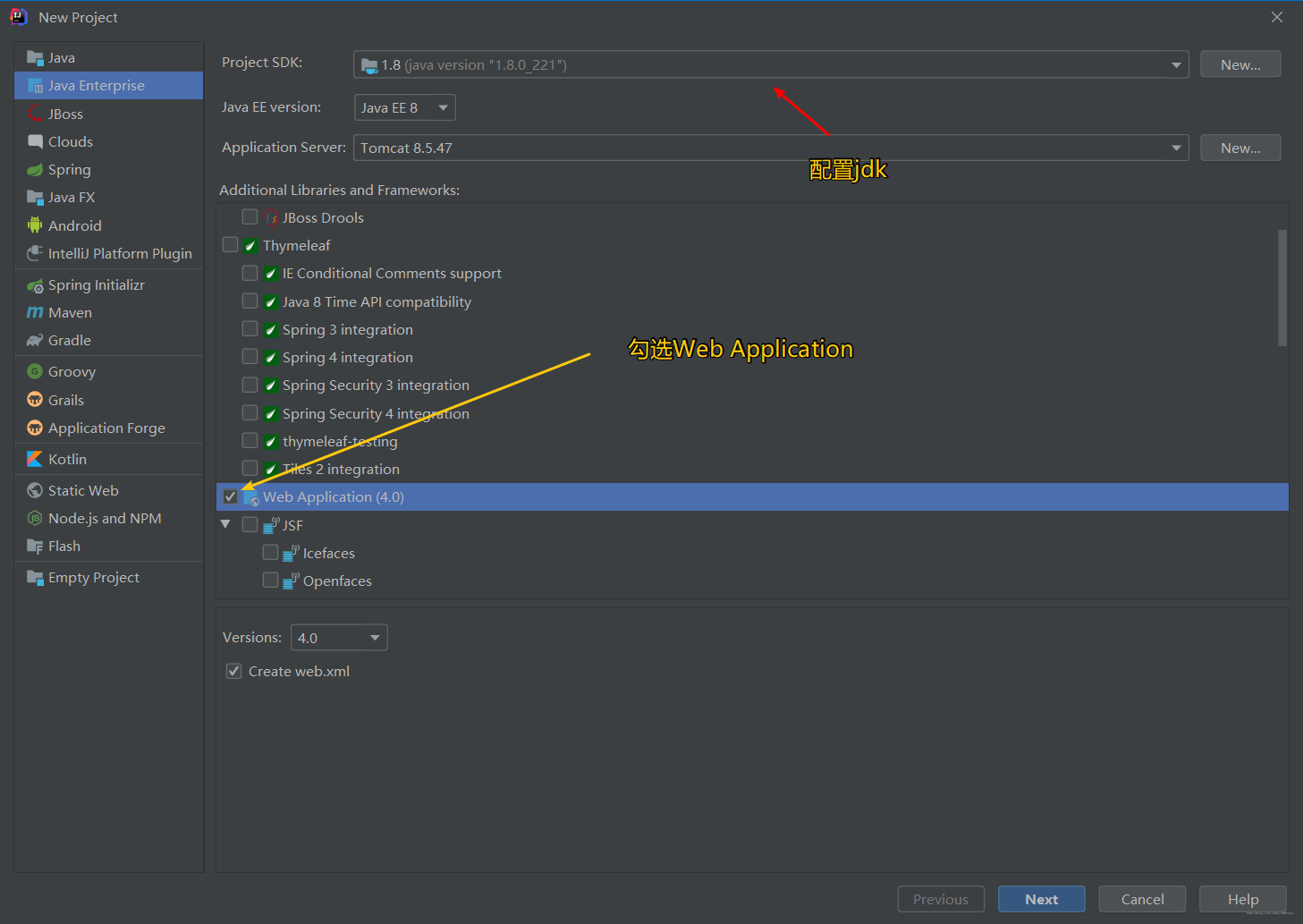
Task: Pick the Java FX folder icon
Action: tap(35, 198)
